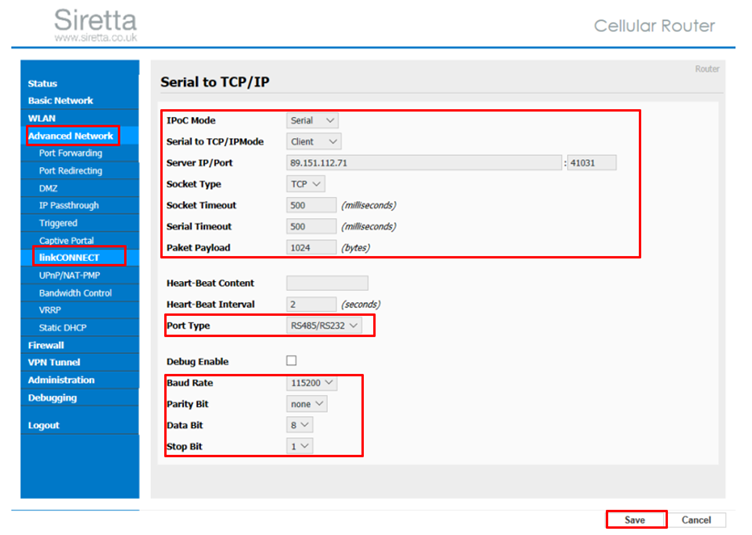Open the Firewall menu

[x=46, y=345]
